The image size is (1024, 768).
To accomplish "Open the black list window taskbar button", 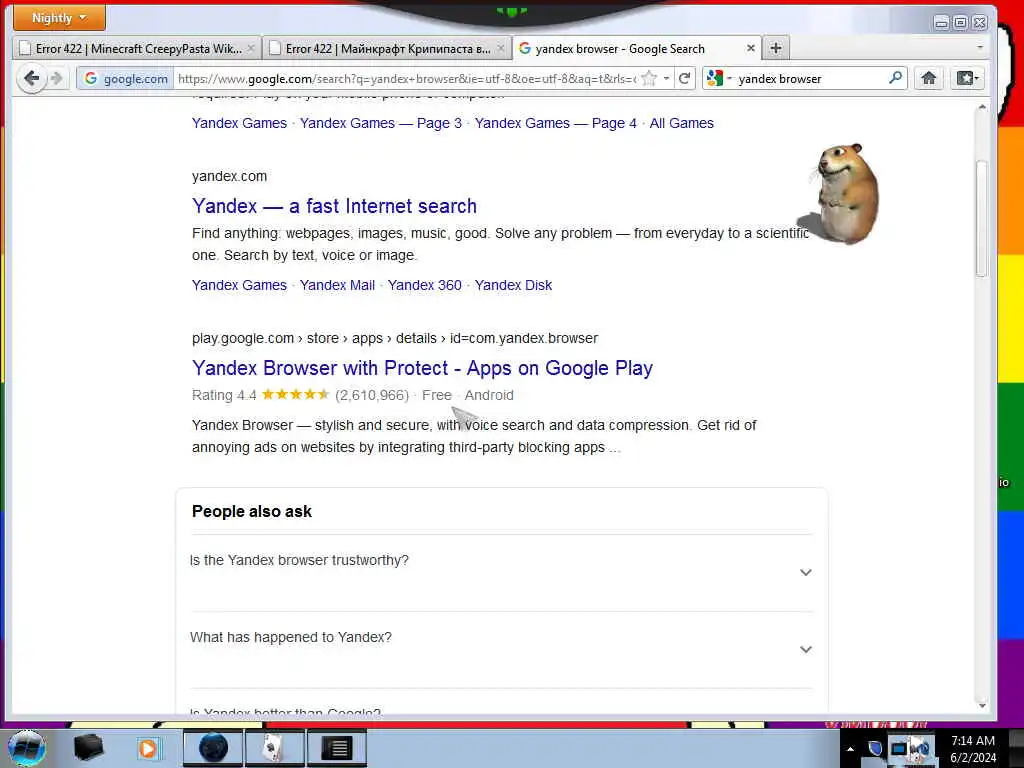I will pyautogui.click(x=336, y=748).
